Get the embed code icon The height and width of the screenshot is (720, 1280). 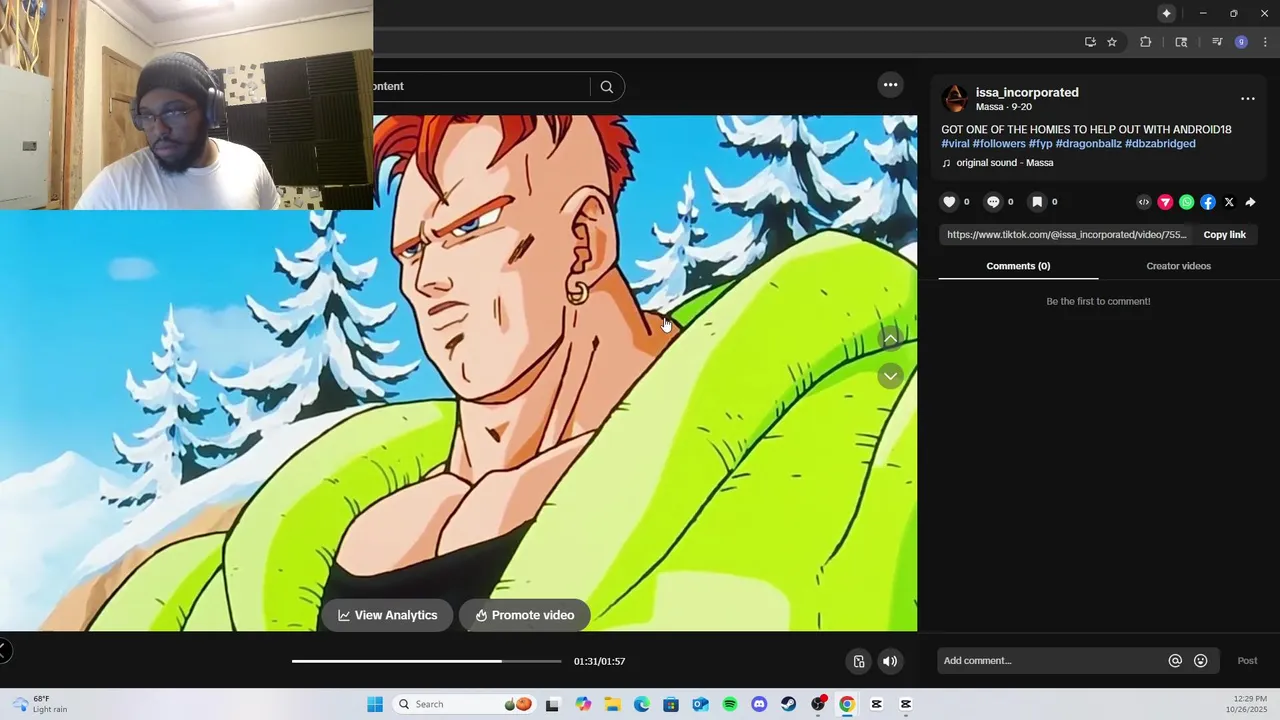click(1144, 202)
